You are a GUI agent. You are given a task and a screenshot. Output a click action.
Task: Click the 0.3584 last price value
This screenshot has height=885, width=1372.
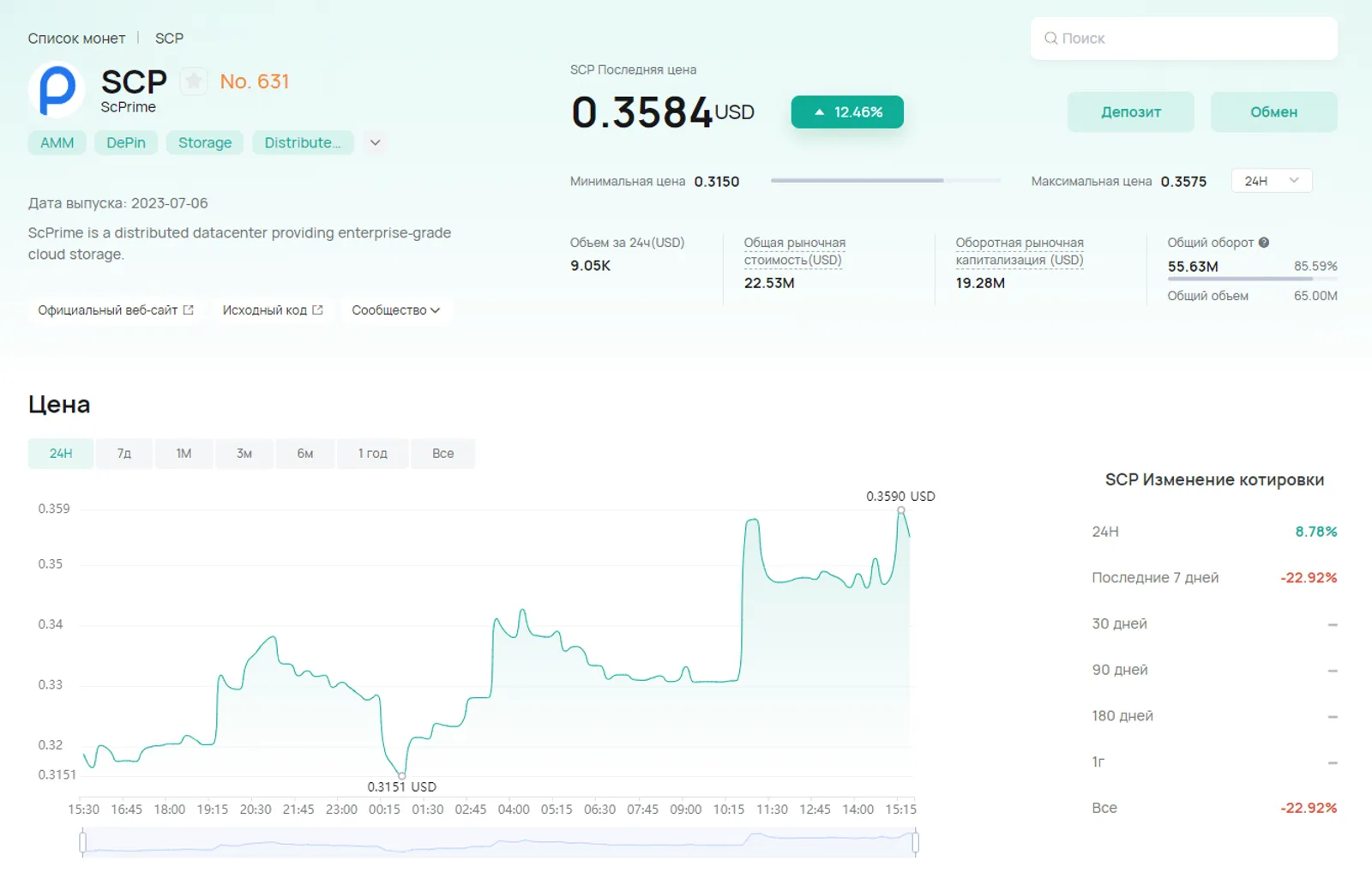[642, 112]
